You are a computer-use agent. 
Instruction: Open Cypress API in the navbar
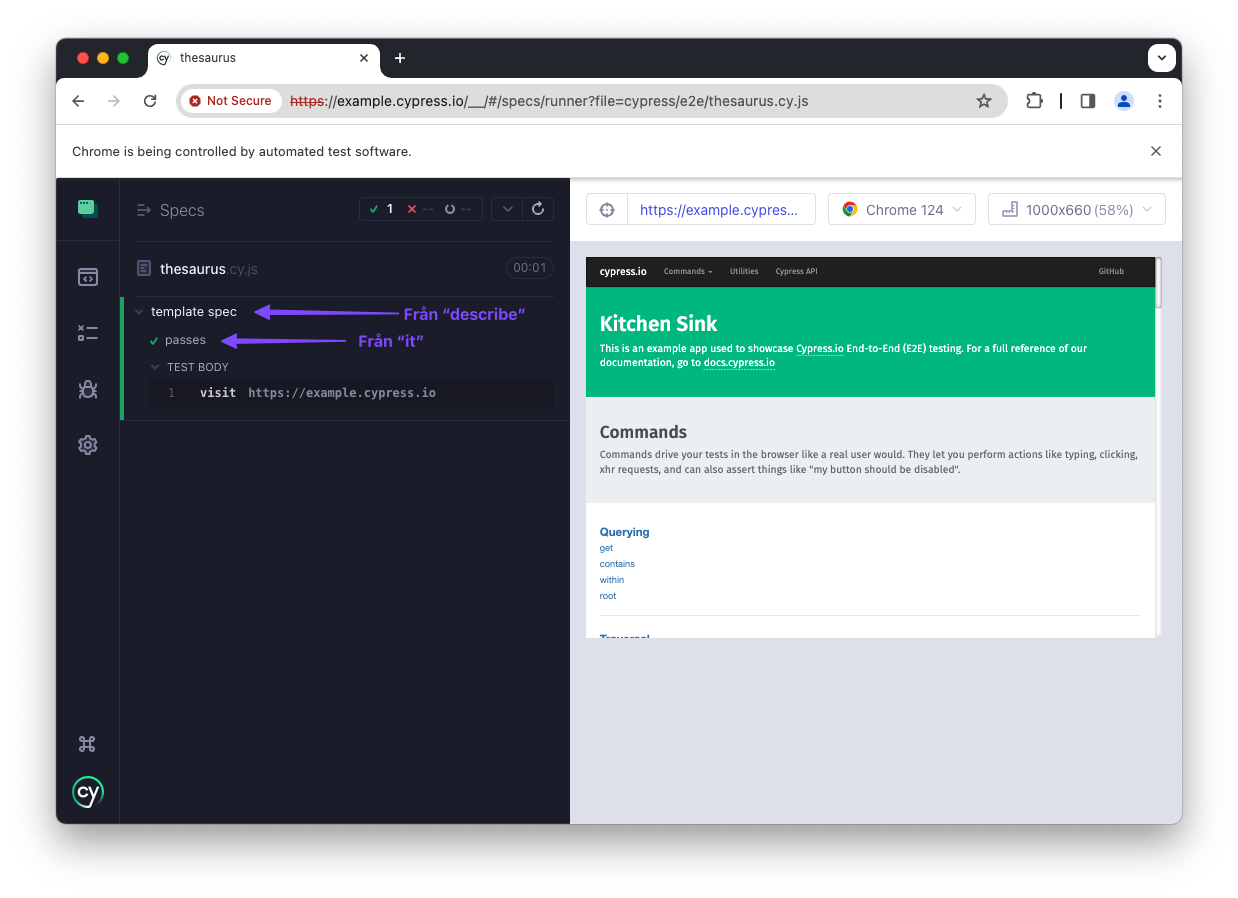click(796, 271)
